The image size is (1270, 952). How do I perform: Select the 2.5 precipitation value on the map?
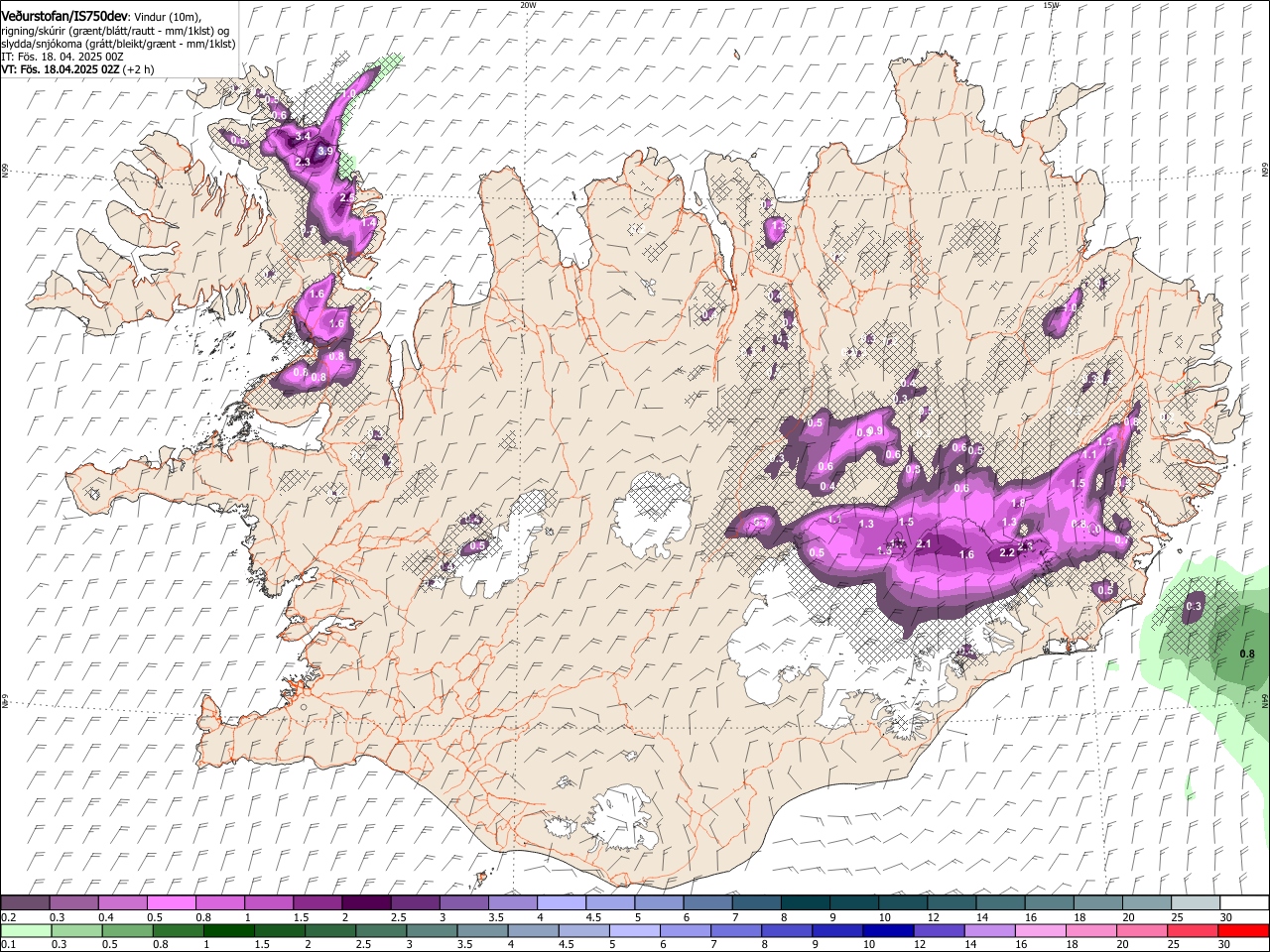(346, 198)
